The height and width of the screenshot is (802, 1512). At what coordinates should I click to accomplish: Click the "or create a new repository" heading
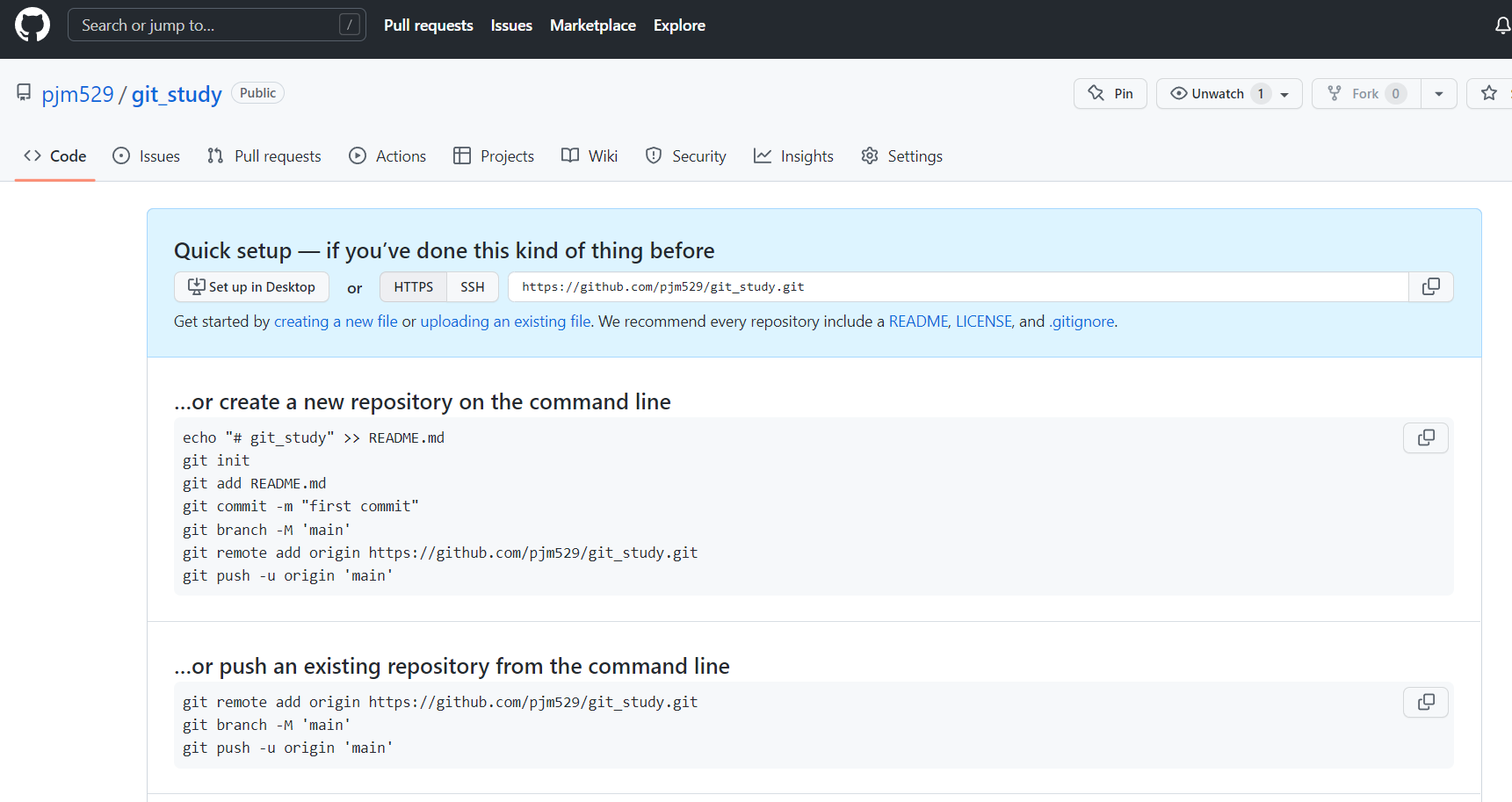[423, 401]
